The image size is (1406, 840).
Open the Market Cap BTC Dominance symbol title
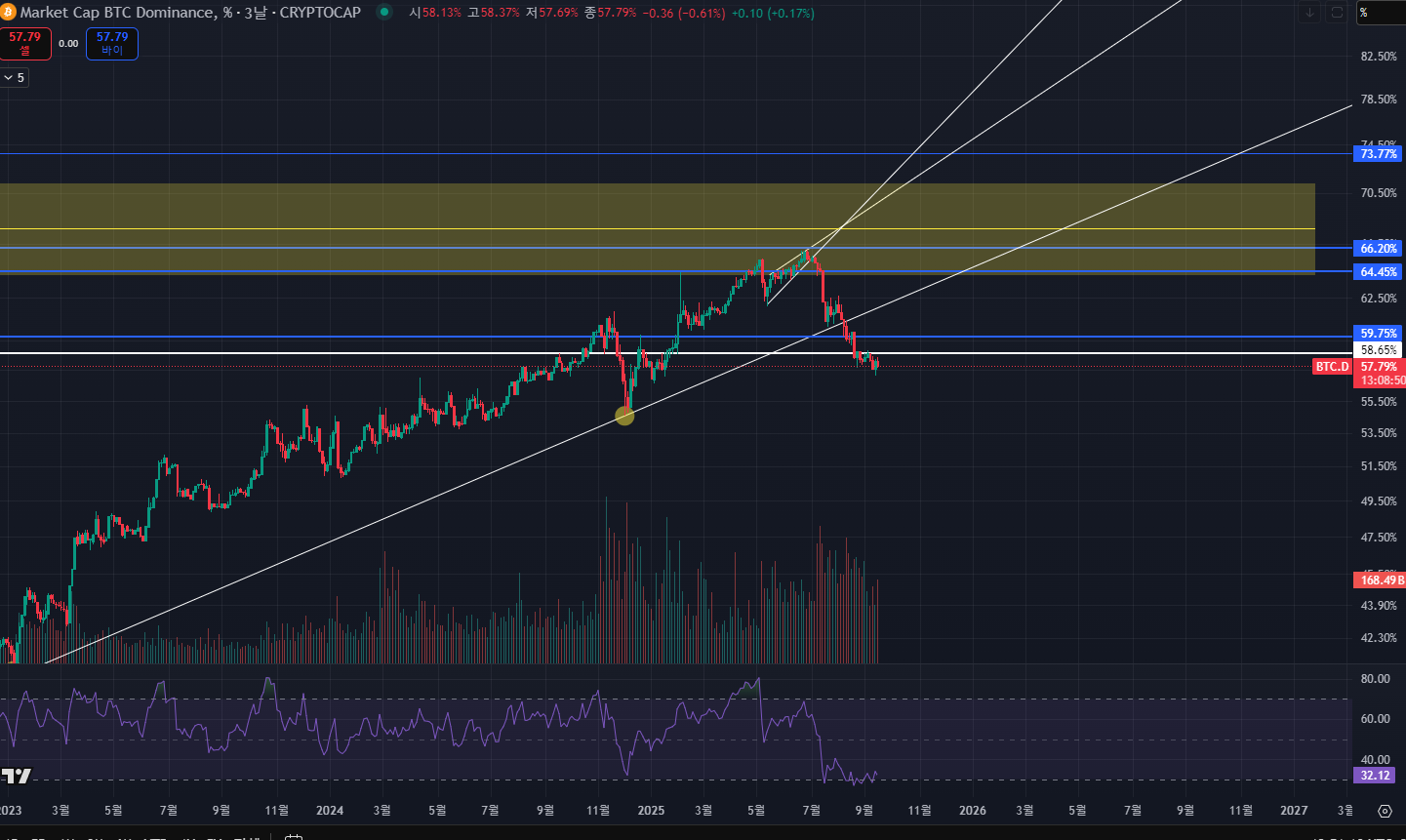click(190, 13)
